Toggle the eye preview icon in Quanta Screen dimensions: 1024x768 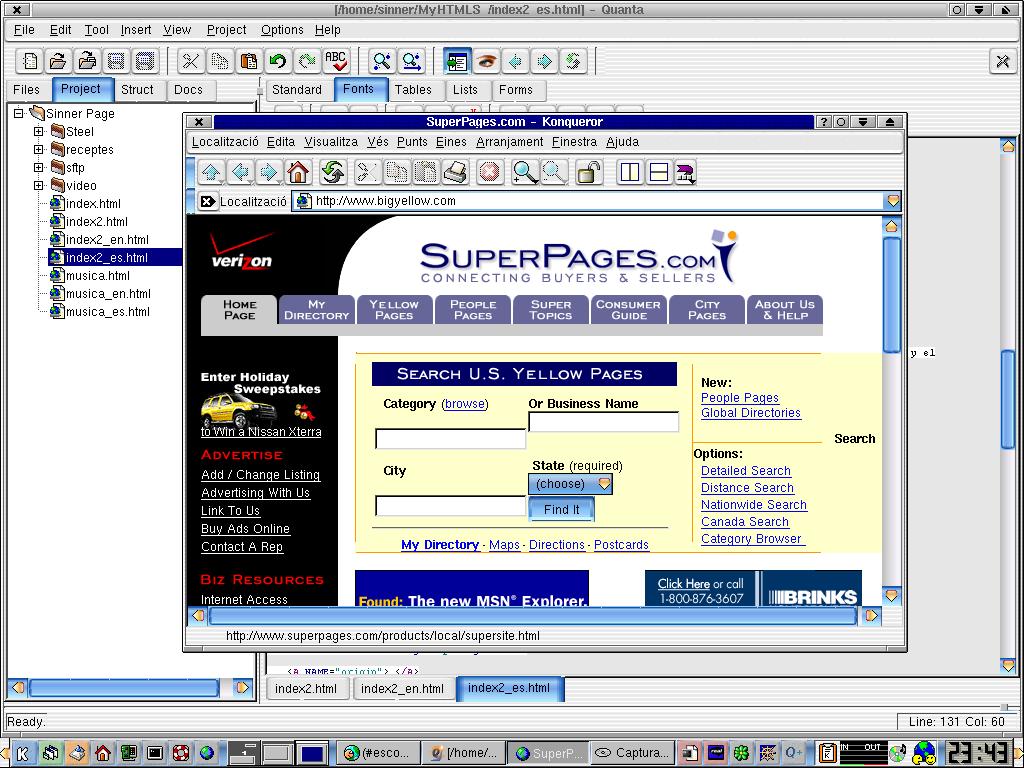tap(485, 61)
